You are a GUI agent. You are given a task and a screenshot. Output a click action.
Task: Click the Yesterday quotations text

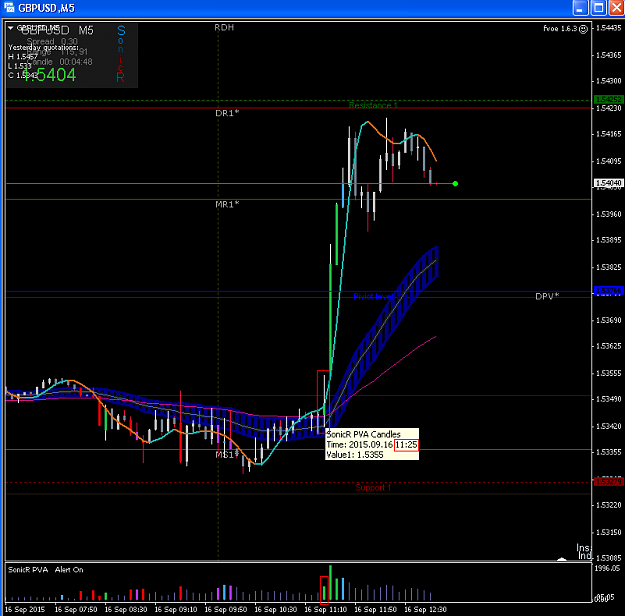(43, 47)
